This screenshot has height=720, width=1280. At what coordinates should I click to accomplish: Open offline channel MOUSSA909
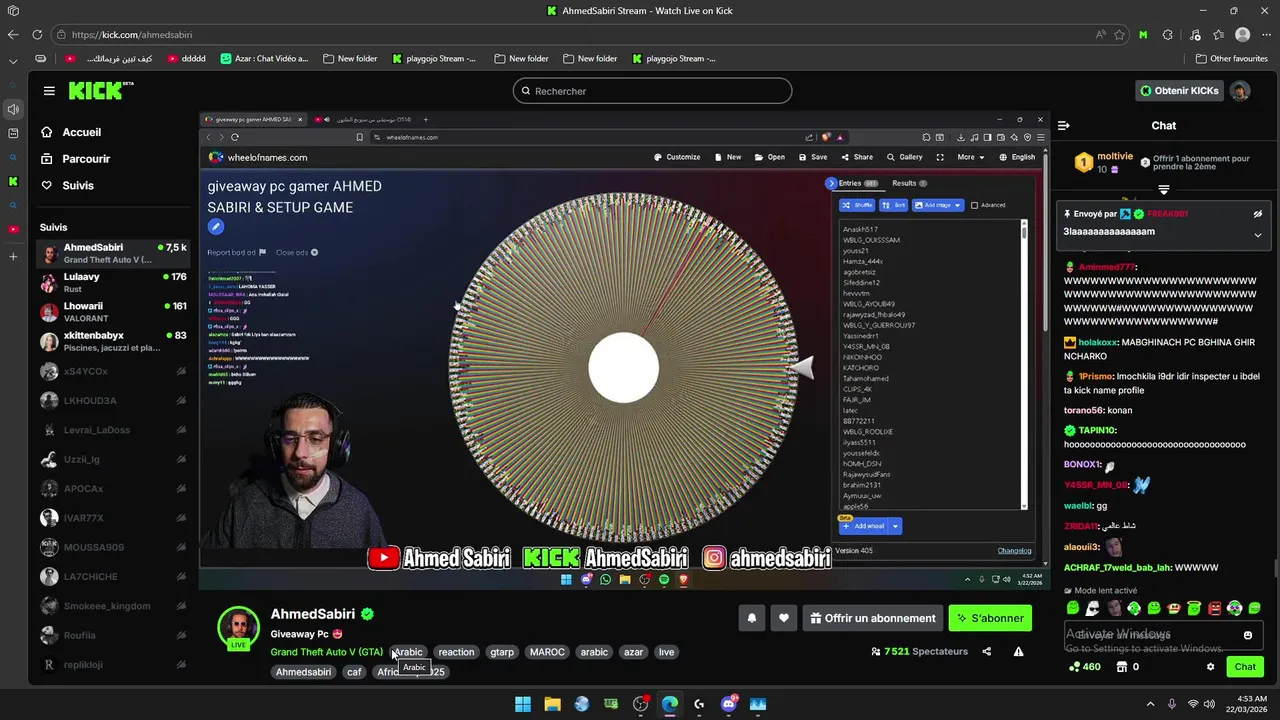[x=113, y=547]
